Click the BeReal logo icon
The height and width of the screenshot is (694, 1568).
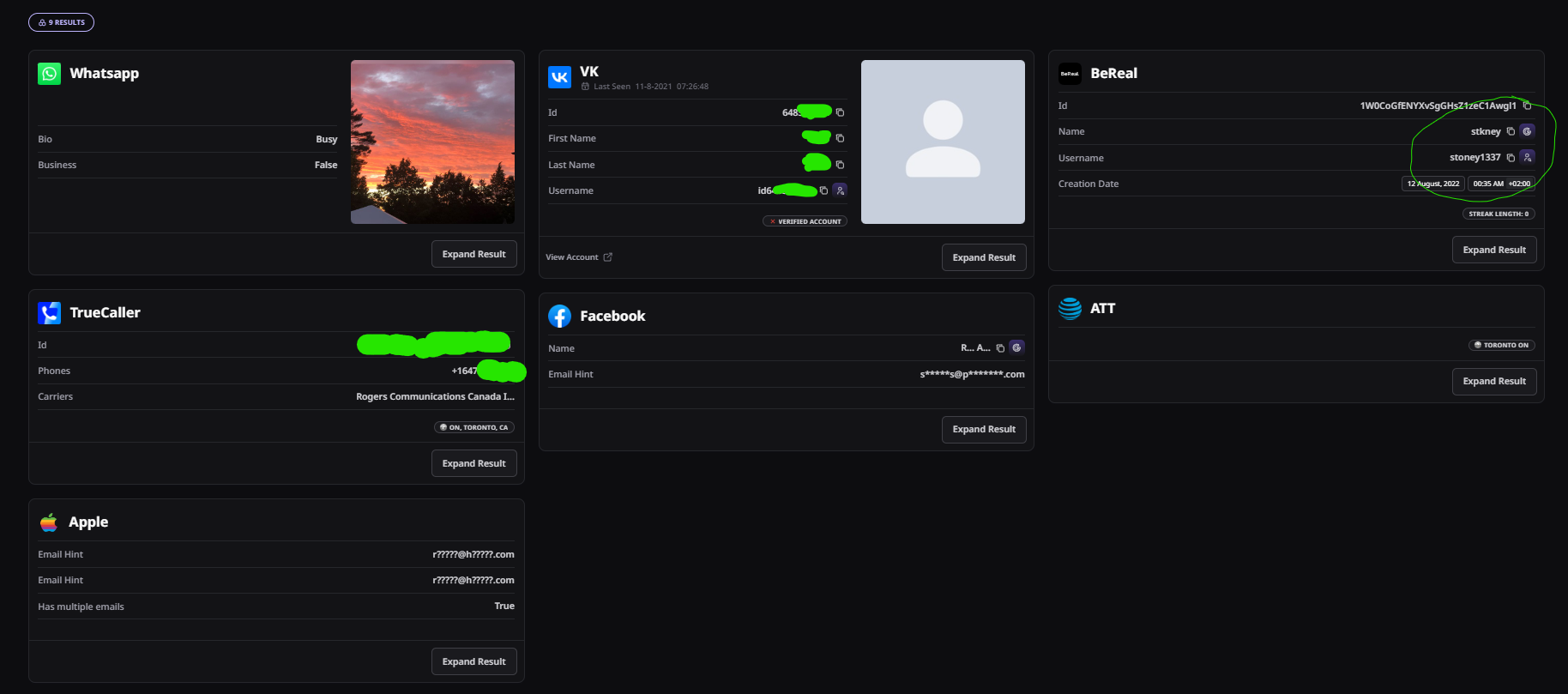point(1070,74)
